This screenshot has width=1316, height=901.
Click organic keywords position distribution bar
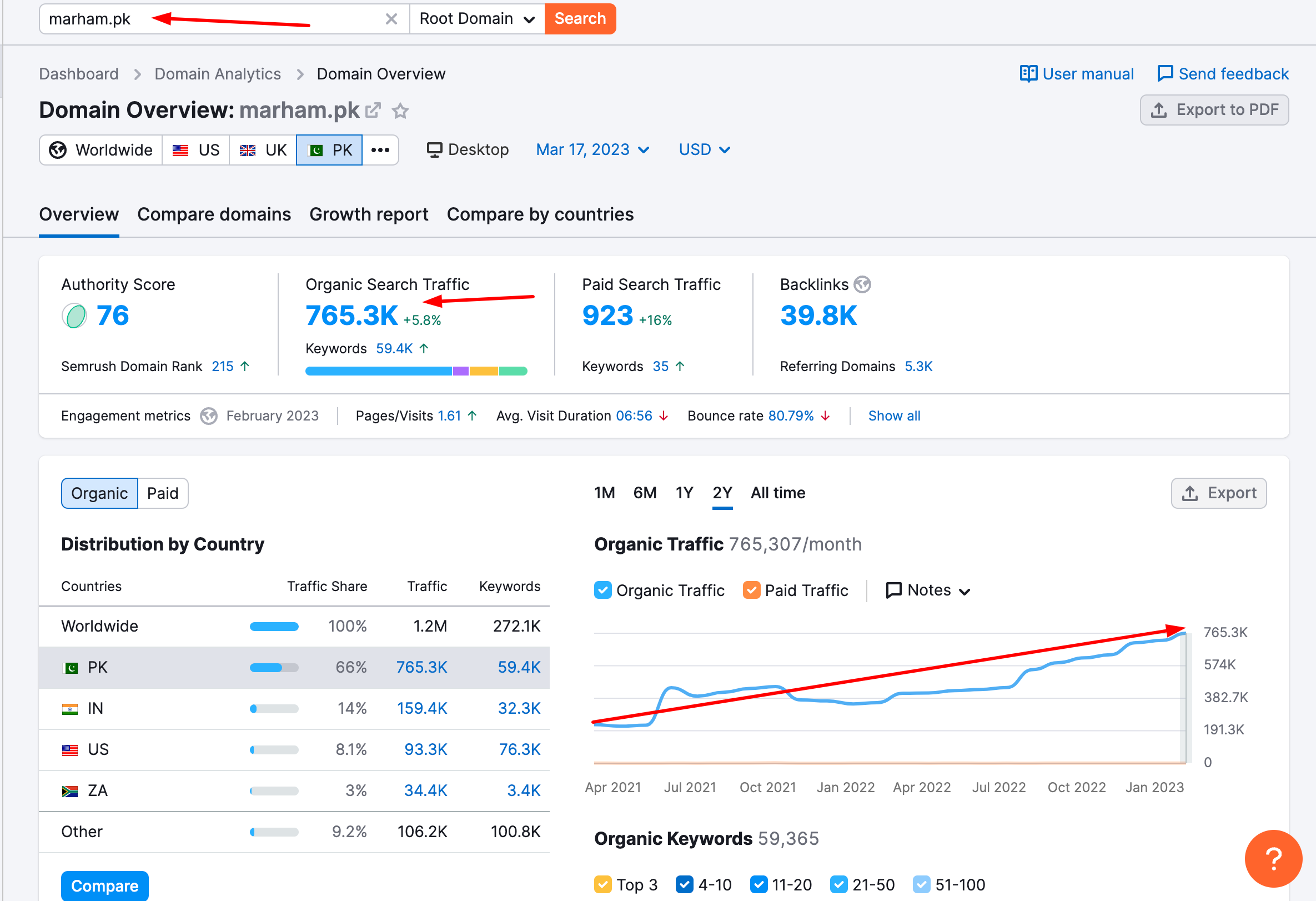click(416, 371)
